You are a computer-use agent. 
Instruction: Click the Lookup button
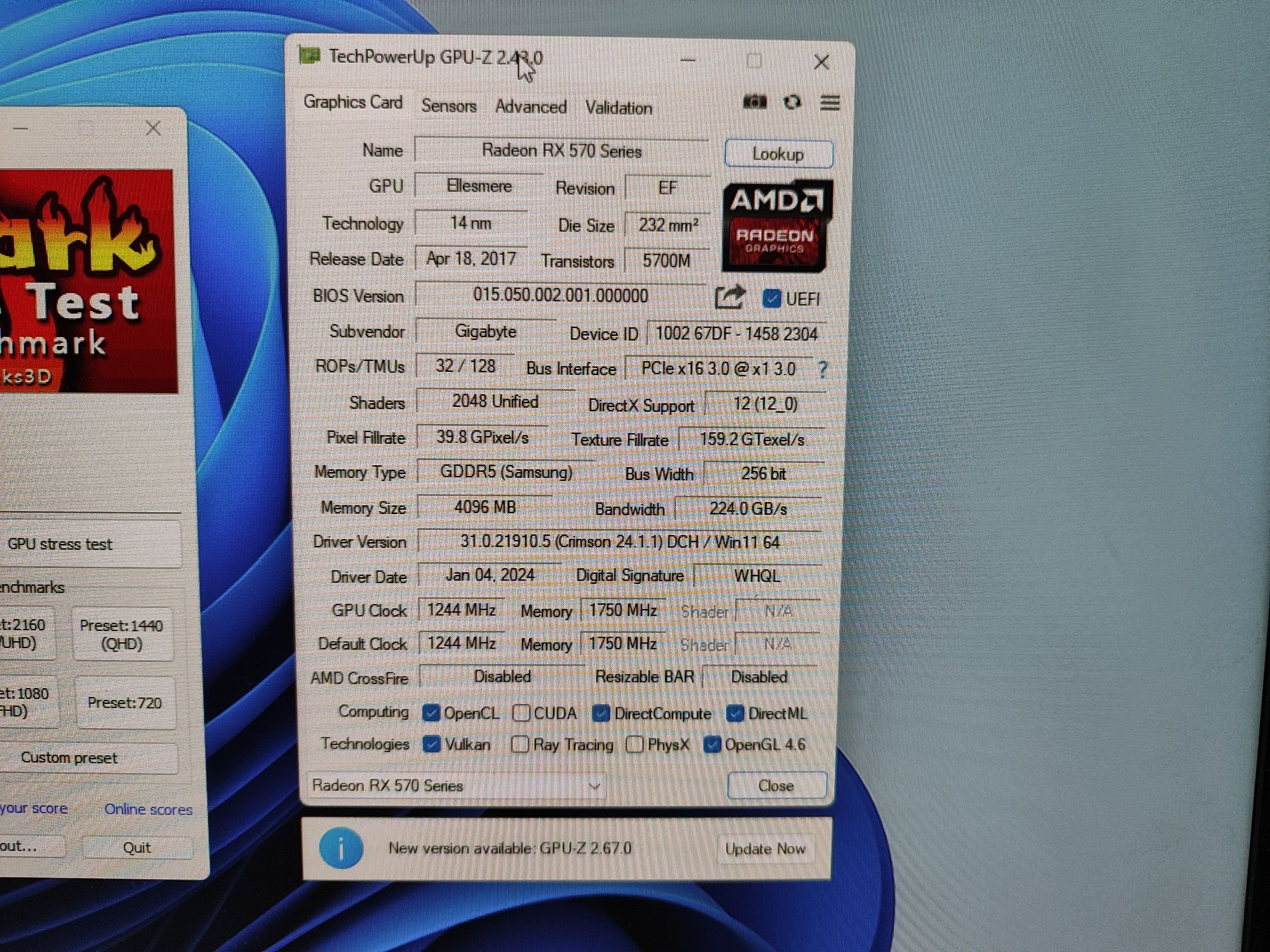pyautogui.click(x=779, y=154)
